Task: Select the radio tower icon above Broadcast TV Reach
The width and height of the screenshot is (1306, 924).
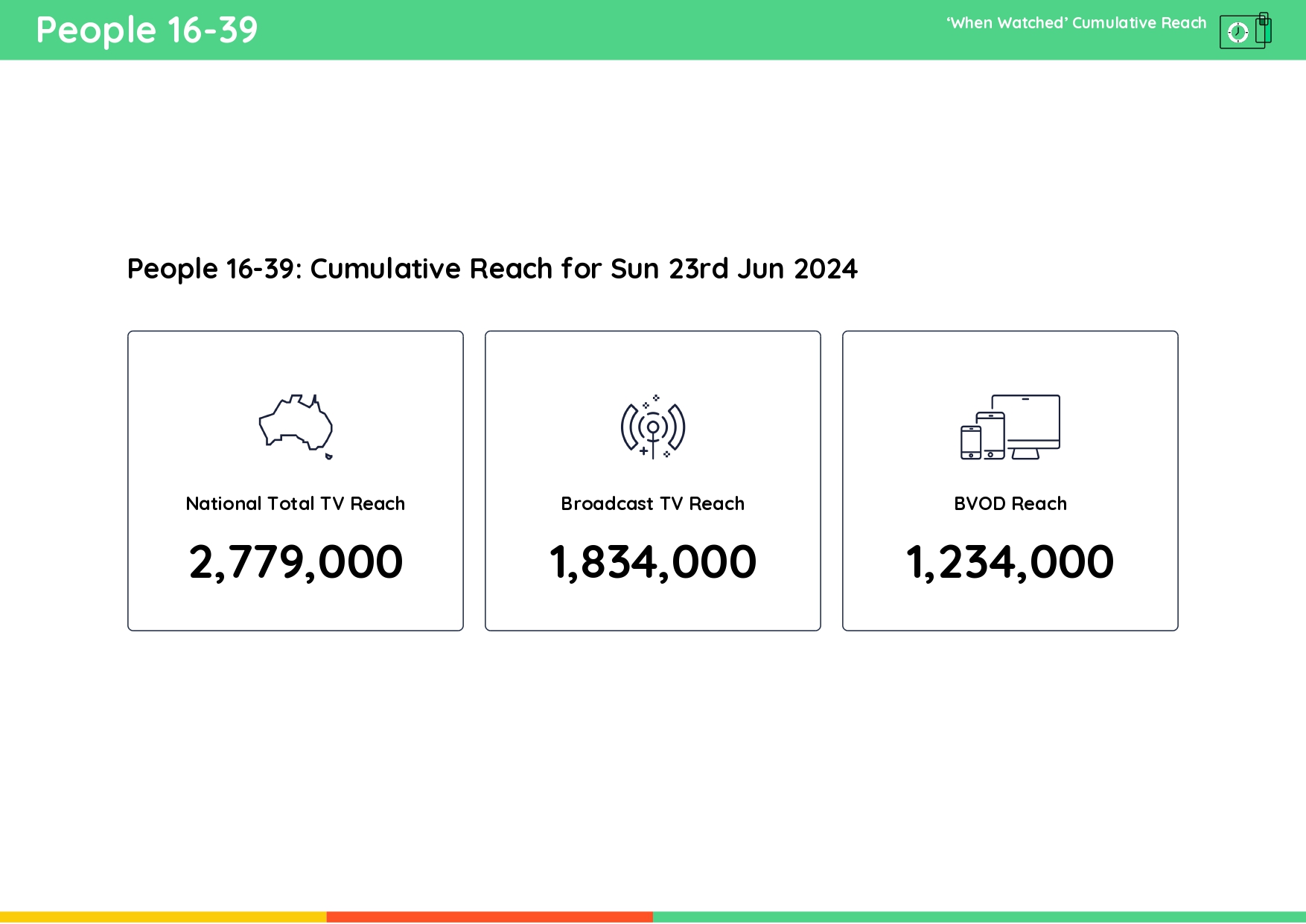Action: click(x=652, y=428)
